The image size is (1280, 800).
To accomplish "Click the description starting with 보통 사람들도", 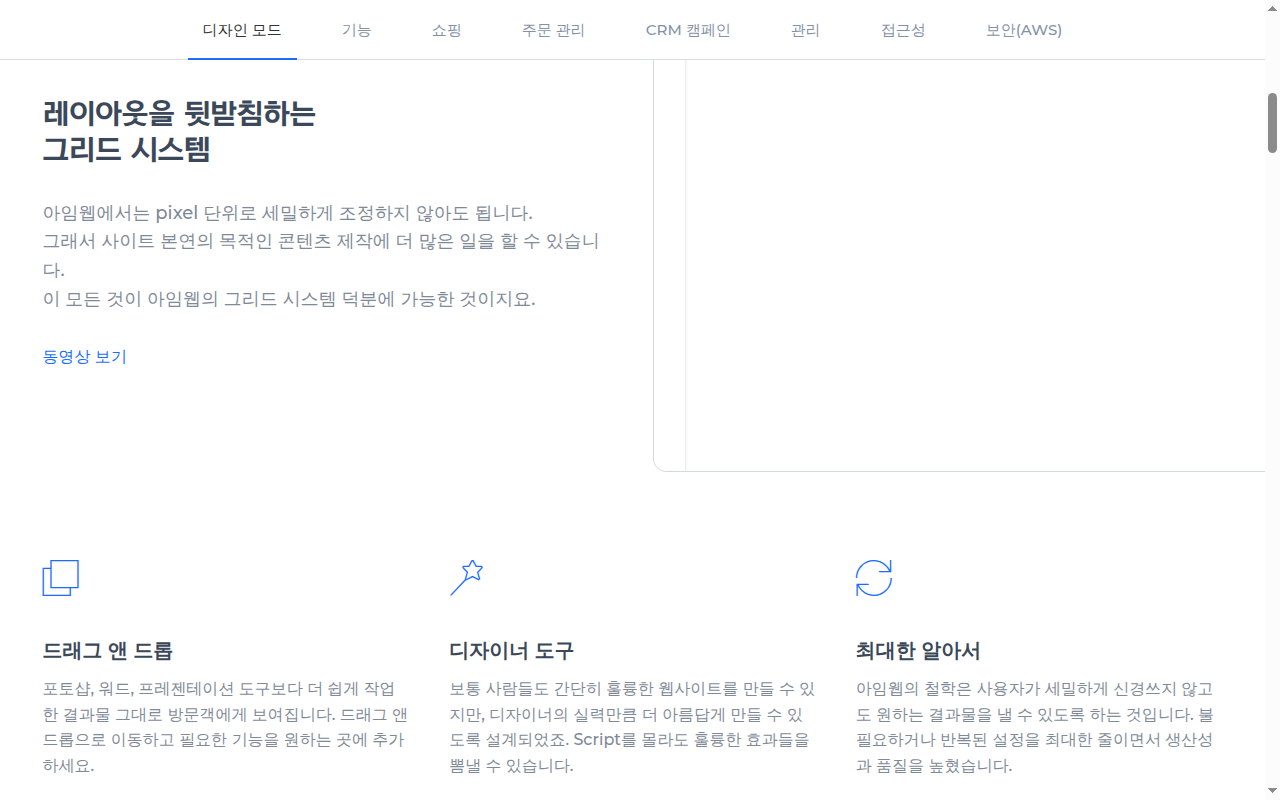I will click(x=632, y=727).
